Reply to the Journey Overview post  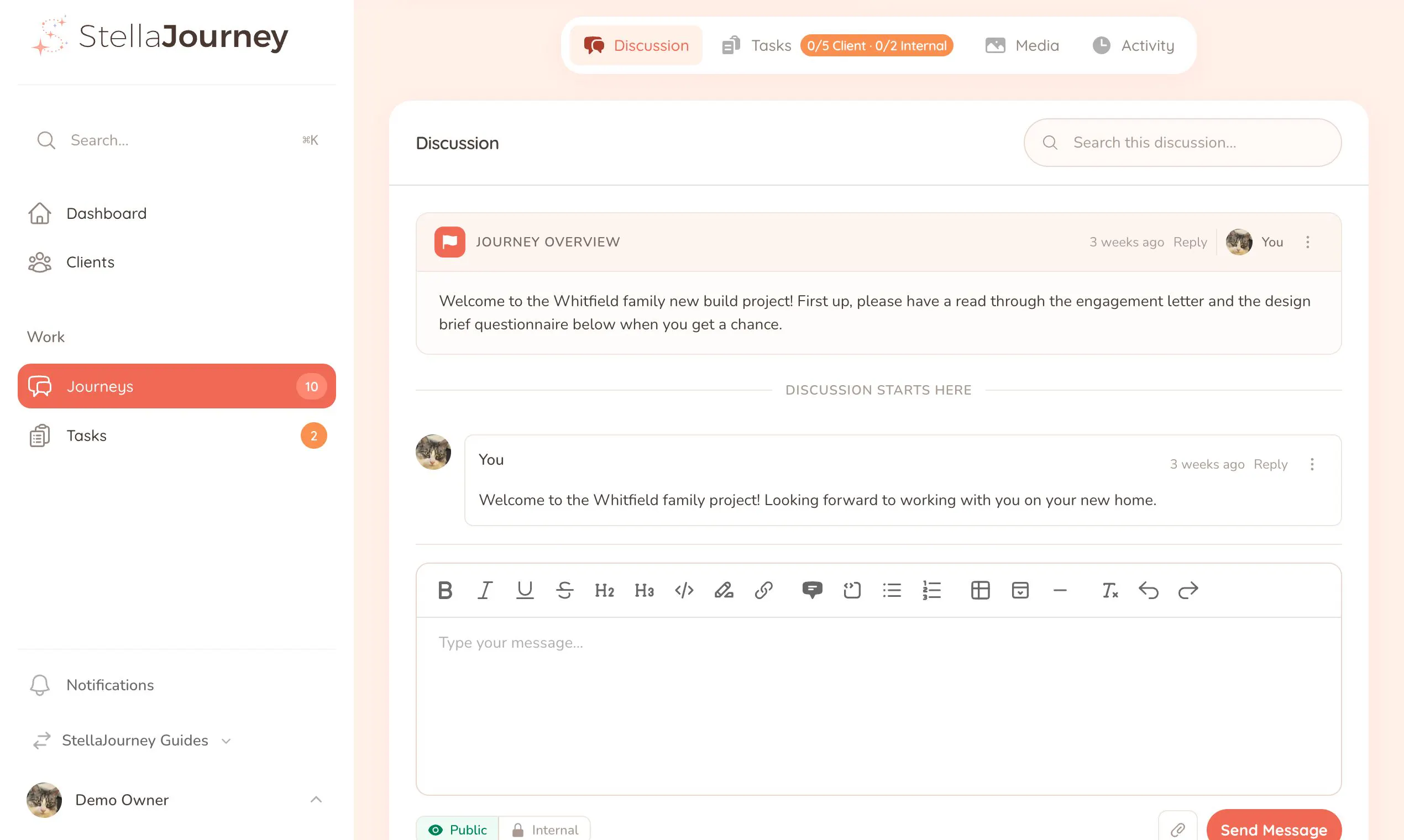point(1190,242)
